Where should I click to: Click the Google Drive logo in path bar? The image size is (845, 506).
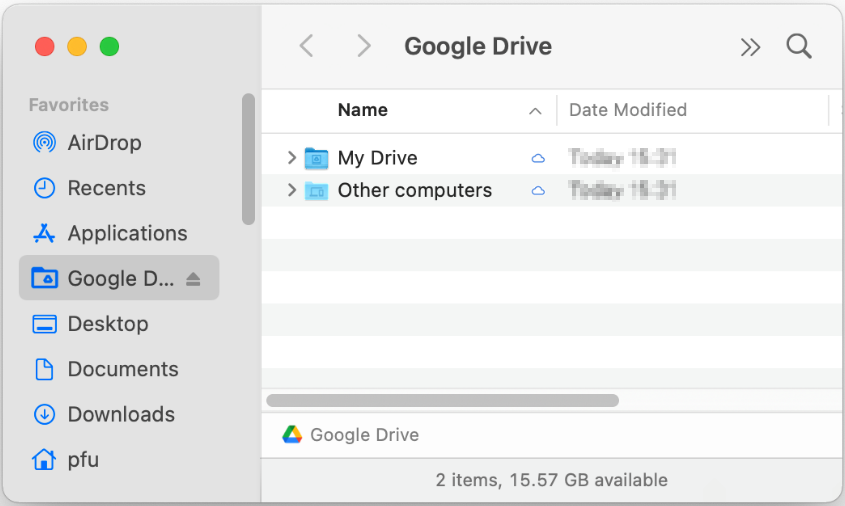pyautogui.click(x=292, y=435)
